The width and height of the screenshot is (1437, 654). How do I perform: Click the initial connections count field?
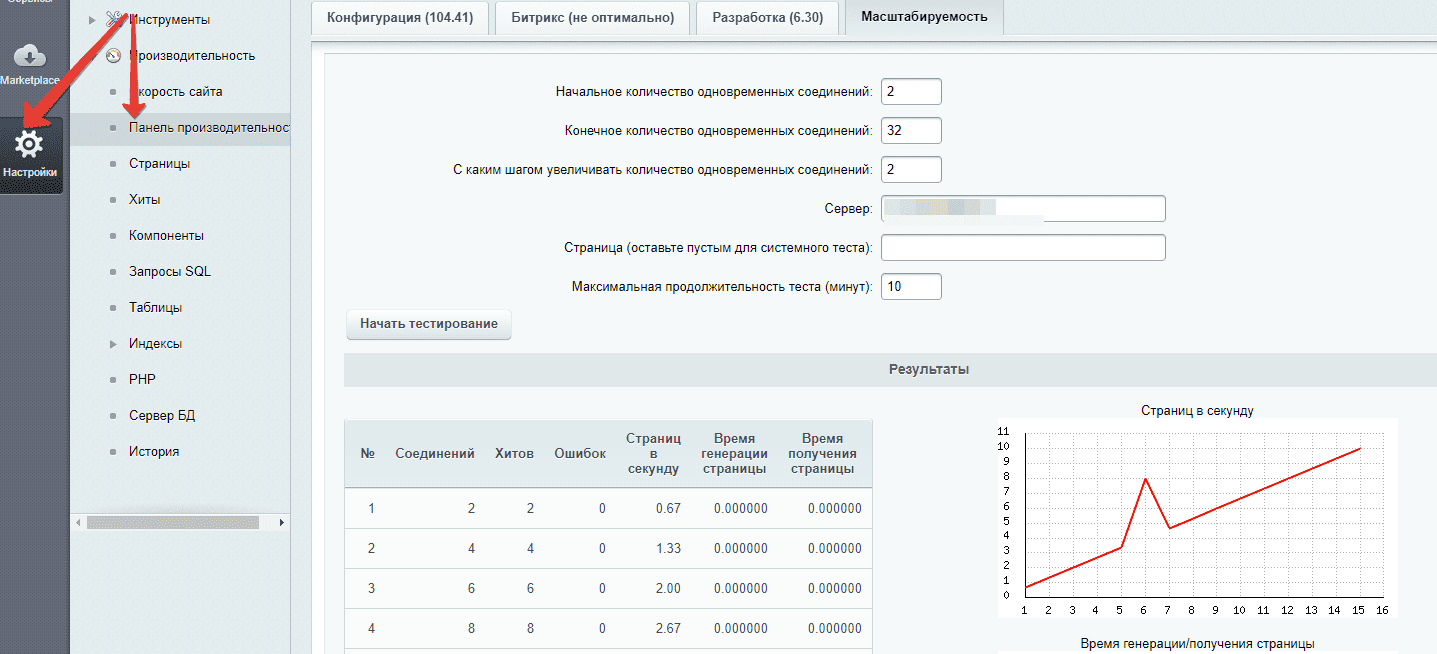[x=911, y=91]
